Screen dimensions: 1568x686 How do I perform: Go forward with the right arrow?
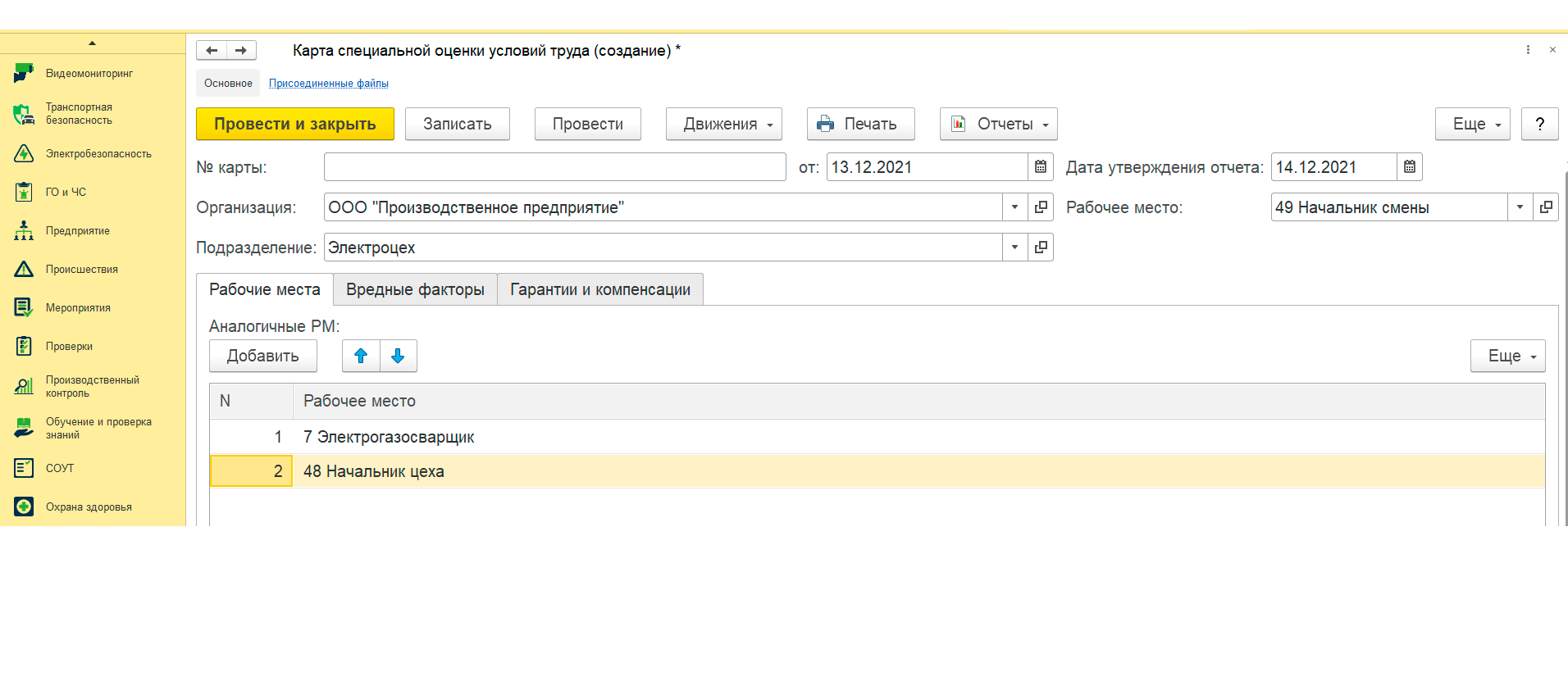(241, 50)
